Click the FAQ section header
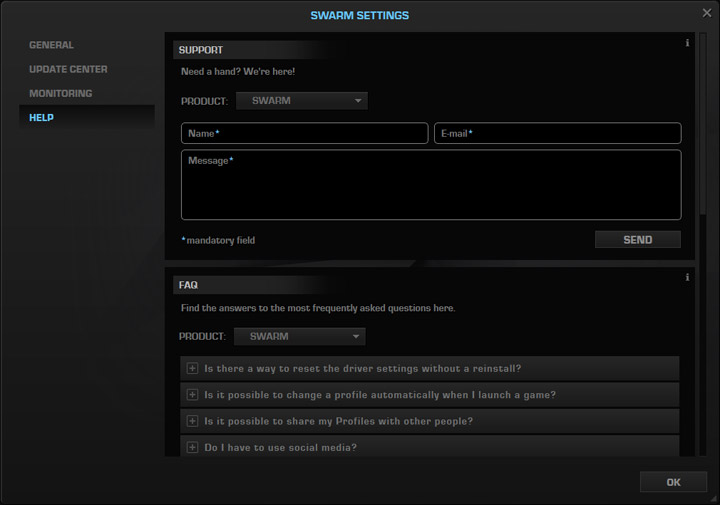 (188, 285)
